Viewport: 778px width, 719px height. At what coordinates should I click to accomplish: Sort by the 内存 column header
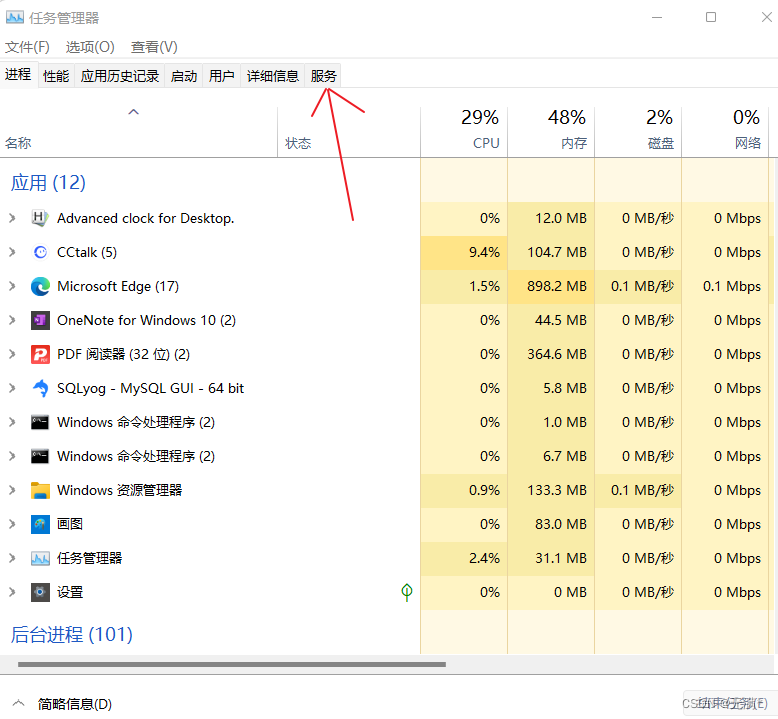(x=551, y=132)
